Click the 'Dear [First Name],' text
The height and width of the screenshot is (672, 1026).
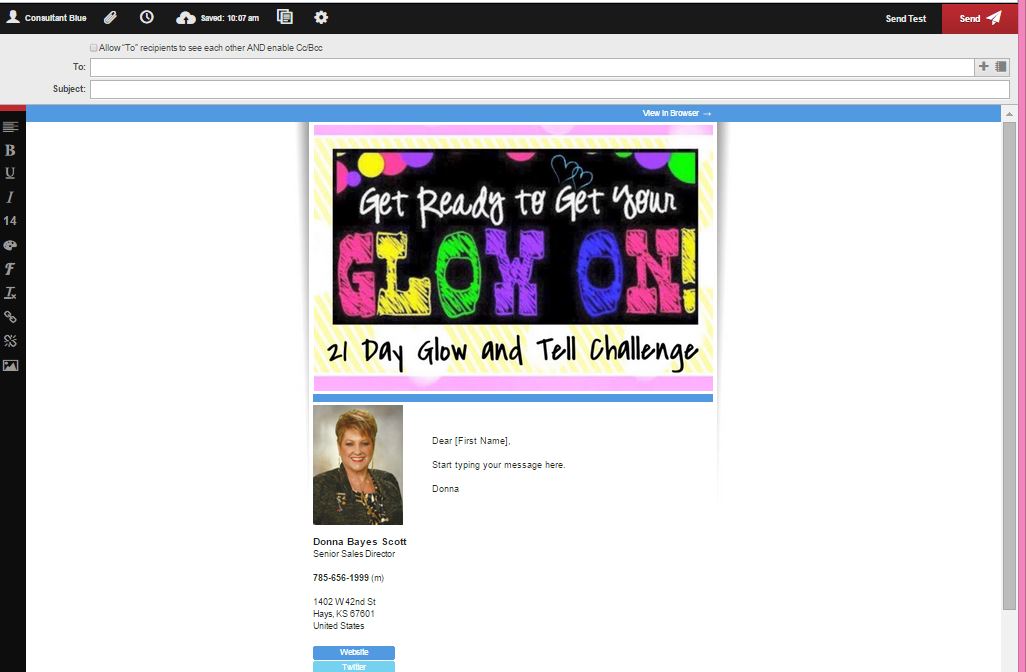(471, 441)
